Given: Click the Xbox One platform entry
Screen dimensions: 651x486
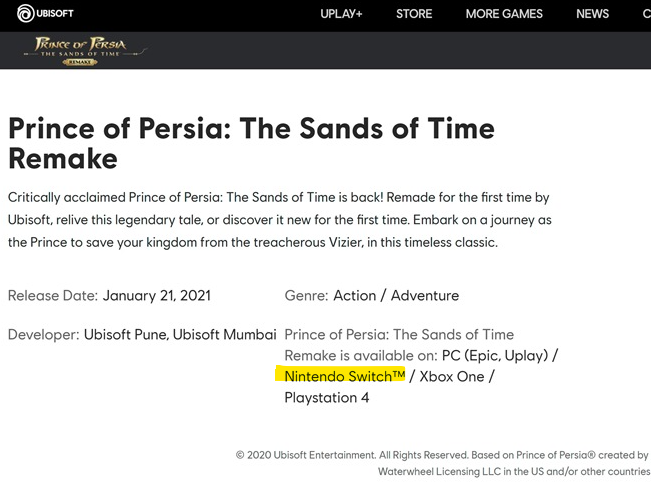Looking at the screenshot, I should point(457,376).
